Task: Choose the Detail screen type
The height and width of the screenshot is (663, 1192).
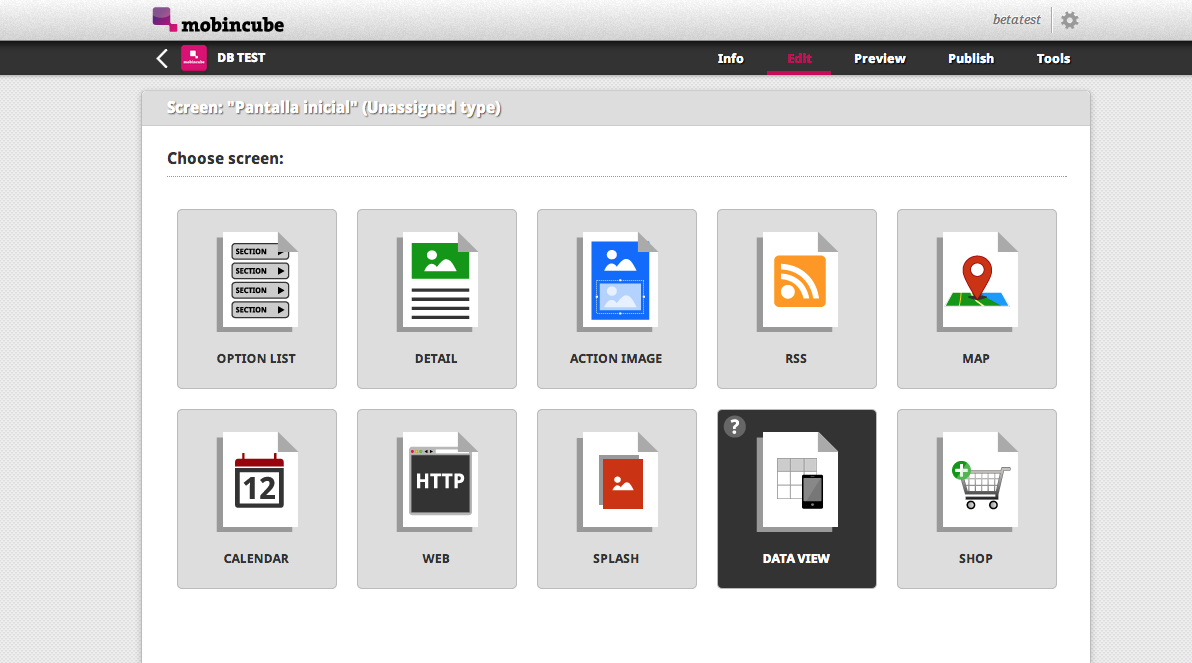Action: coord(437,299)
